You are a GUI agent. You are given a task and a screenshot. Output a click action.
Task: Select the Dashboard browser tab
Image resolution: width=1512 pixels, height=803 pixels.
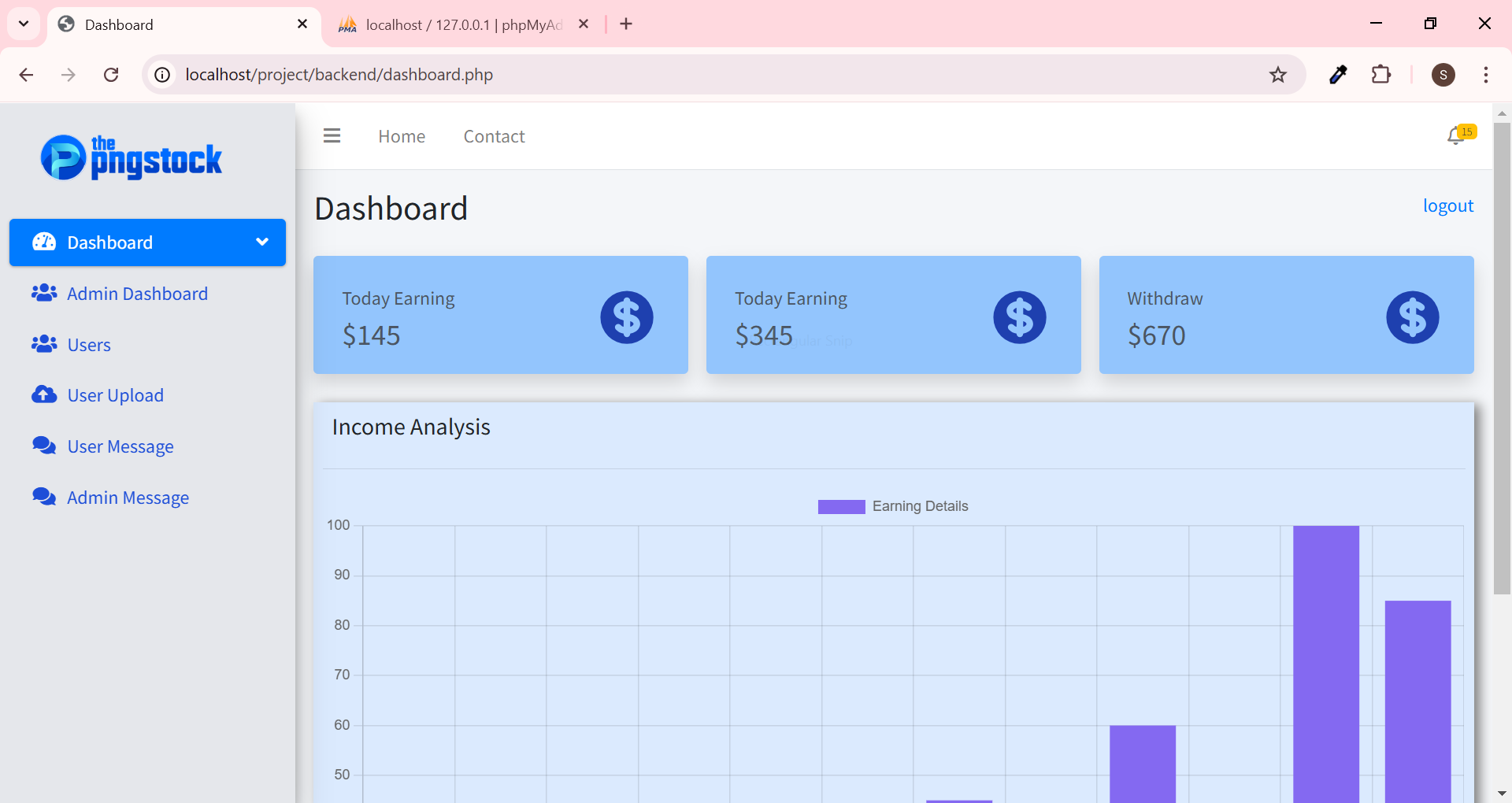[185, 24]
